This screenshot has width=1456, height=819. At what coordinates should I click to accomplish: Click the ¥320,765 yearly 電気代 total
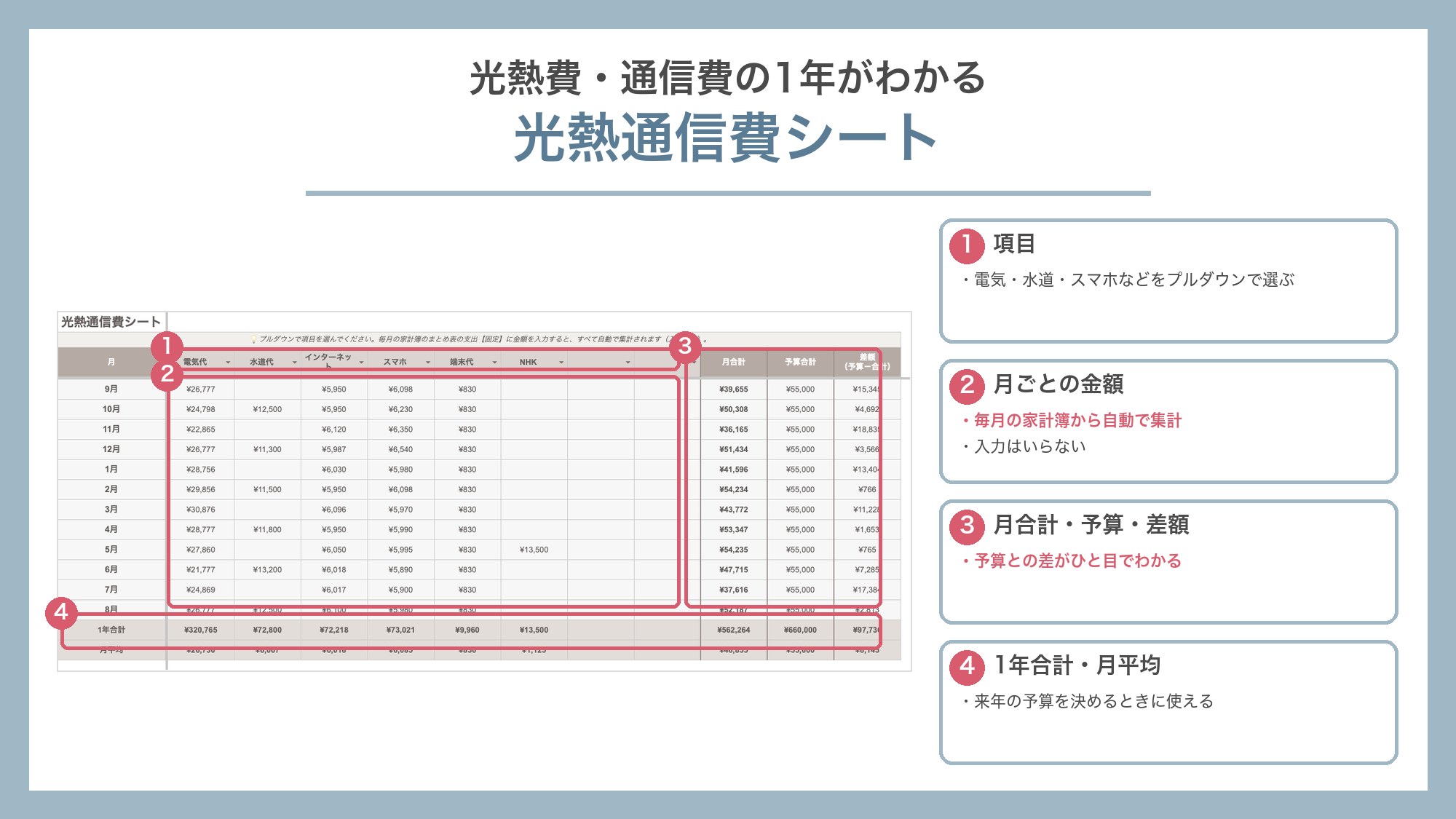(x=201, y=630)
